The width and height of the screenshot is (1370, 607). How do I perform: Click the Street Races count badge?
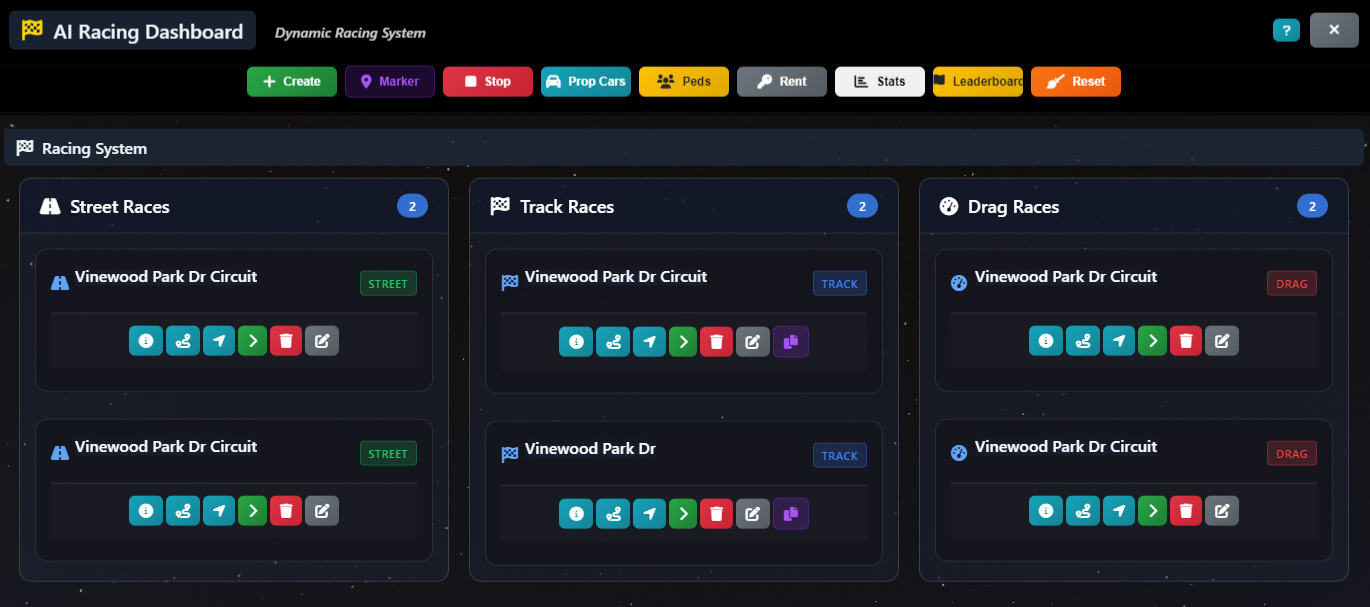click(412, 205)
